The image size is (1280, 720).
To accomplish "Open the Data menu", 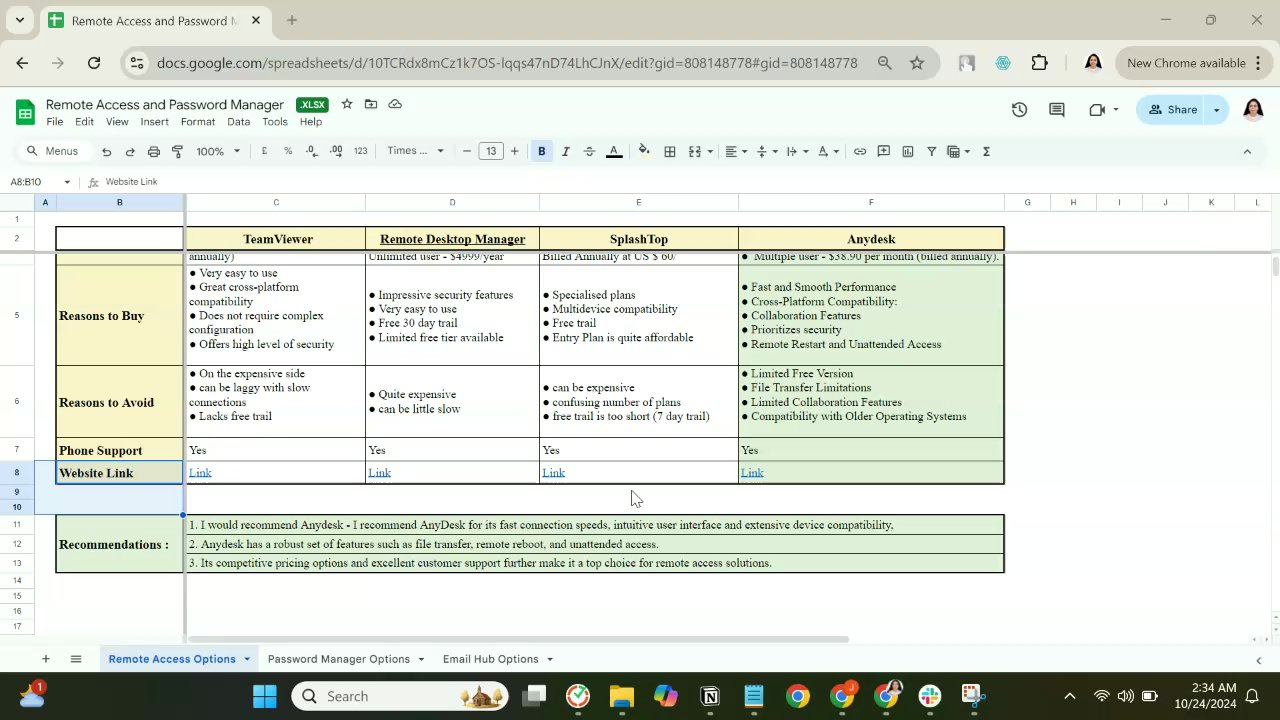I will [x=238, y=122].
